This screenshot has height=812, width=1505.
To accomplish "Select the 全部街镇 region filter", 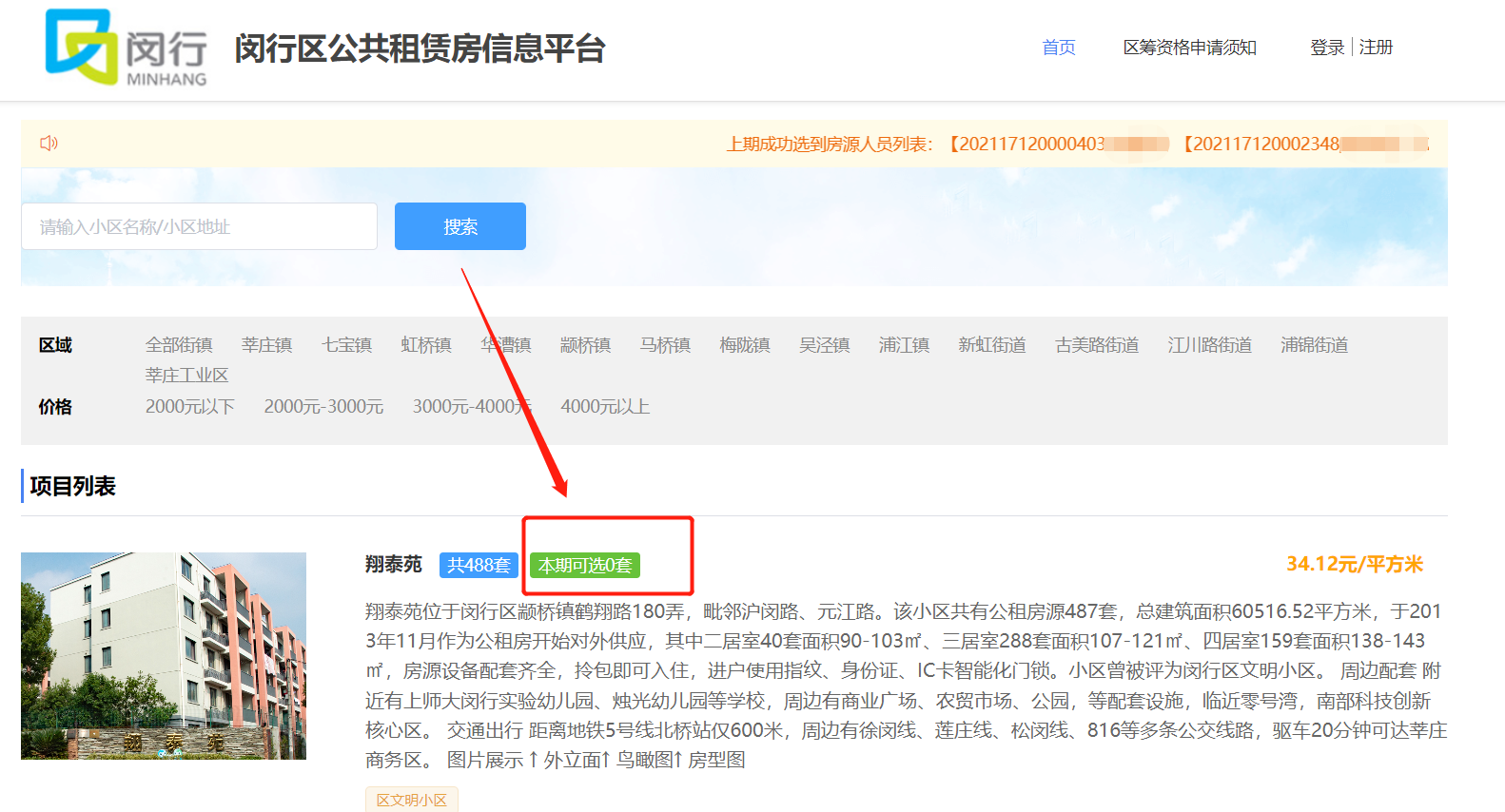I will [179, 345].
